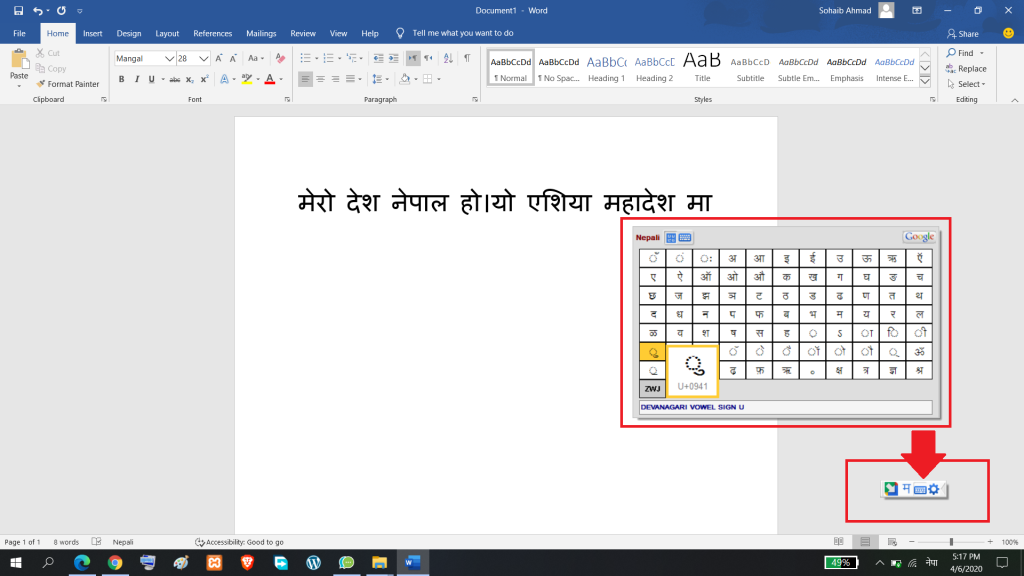Screen dimensions: 1024x576
Task: Open Google Input Tools settings gear
Action: (x=934, y=489)
